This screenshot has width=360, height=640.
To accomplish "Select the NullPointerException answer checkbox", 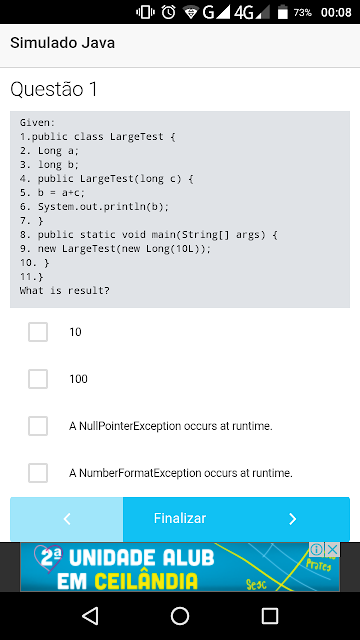I will pyautogui.click(x=38, y=426).
